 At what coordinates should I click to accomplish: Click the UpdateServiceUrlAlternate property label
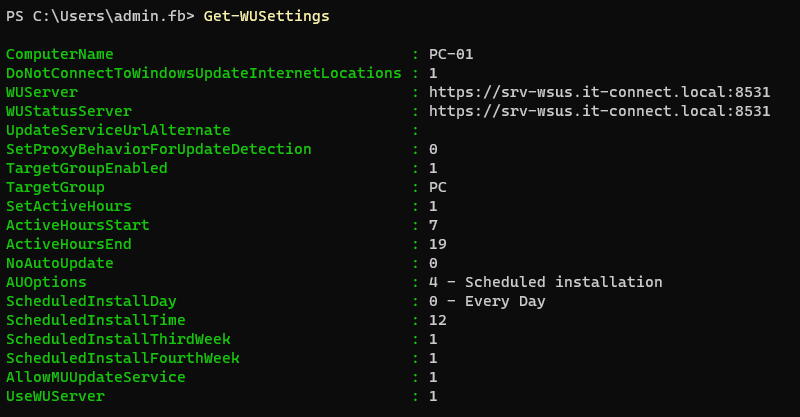point(118,130)
